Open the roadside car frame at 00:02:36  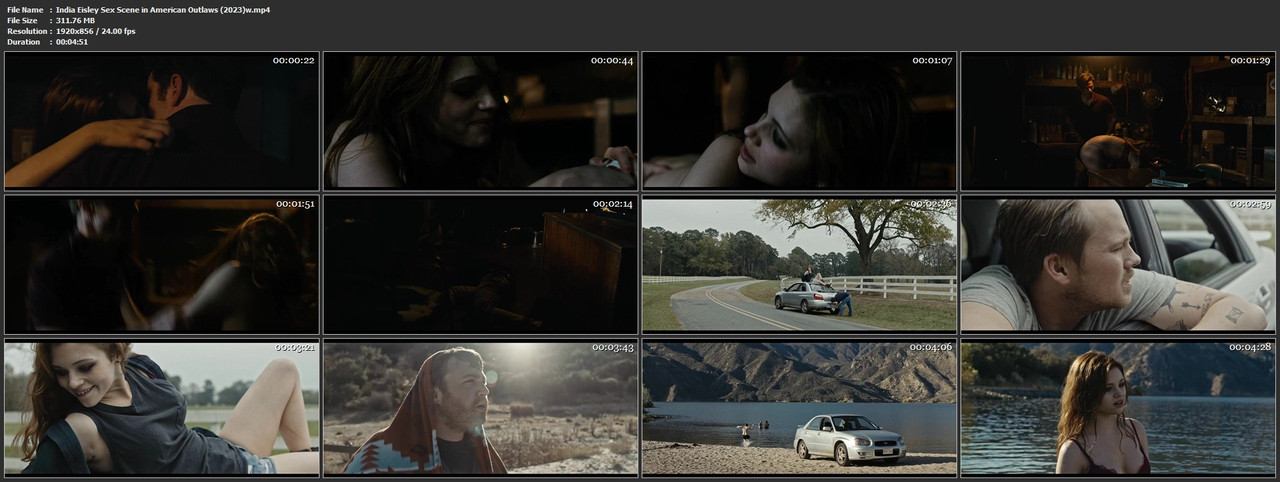click(799, 264)
